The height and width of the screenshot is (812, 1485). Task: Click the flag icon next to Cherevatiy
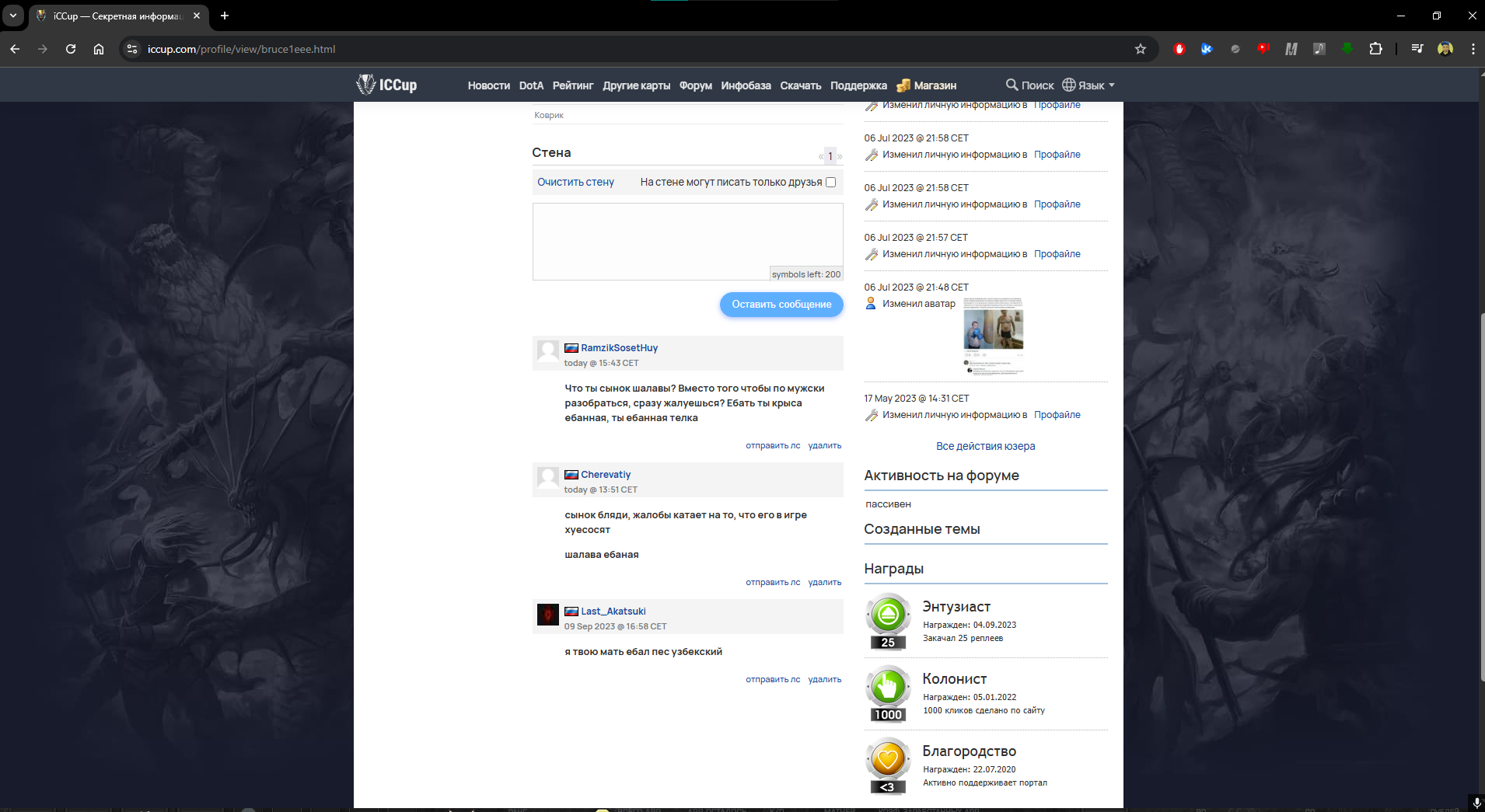(x=571, y=475)
